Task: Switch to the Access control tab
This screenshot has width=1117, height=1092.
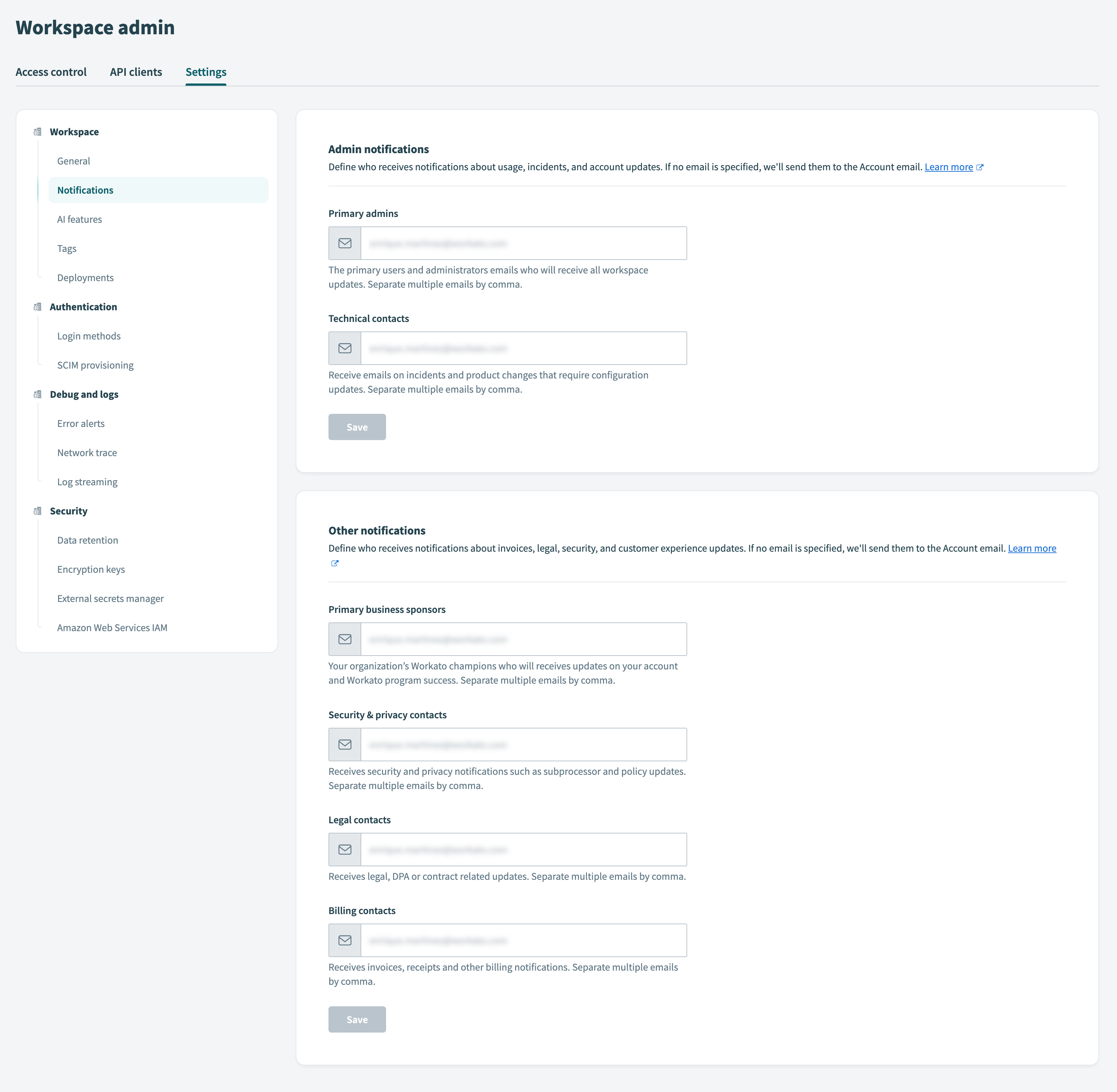Action: [x=51, y=72]
